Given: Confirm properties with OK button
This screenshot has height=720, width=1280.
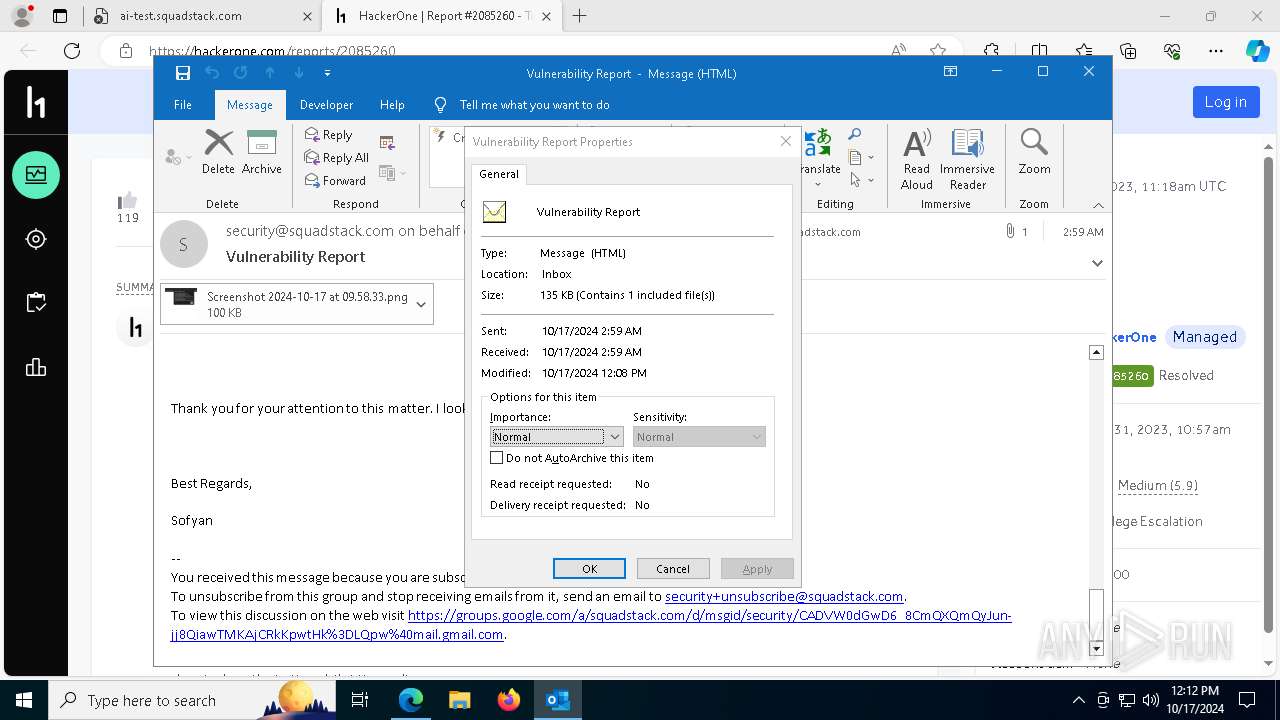Looking at the screenshot, I should 589,569.
